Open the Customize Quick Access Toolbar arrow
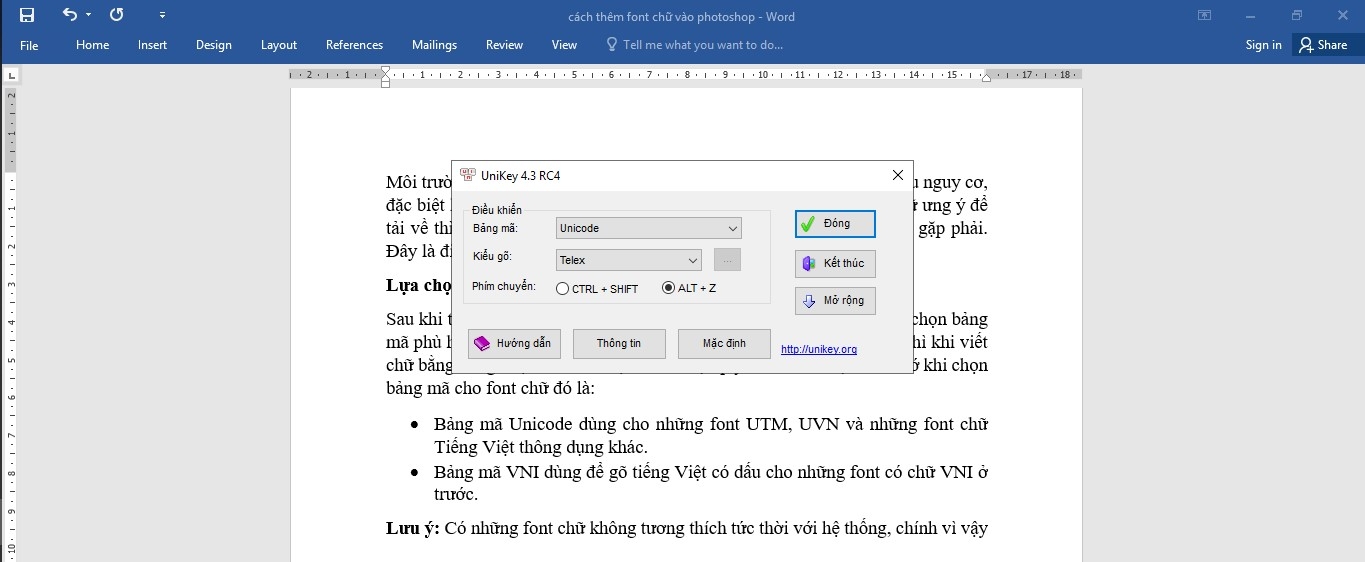 pyautogui.click(x=163, y=15)
